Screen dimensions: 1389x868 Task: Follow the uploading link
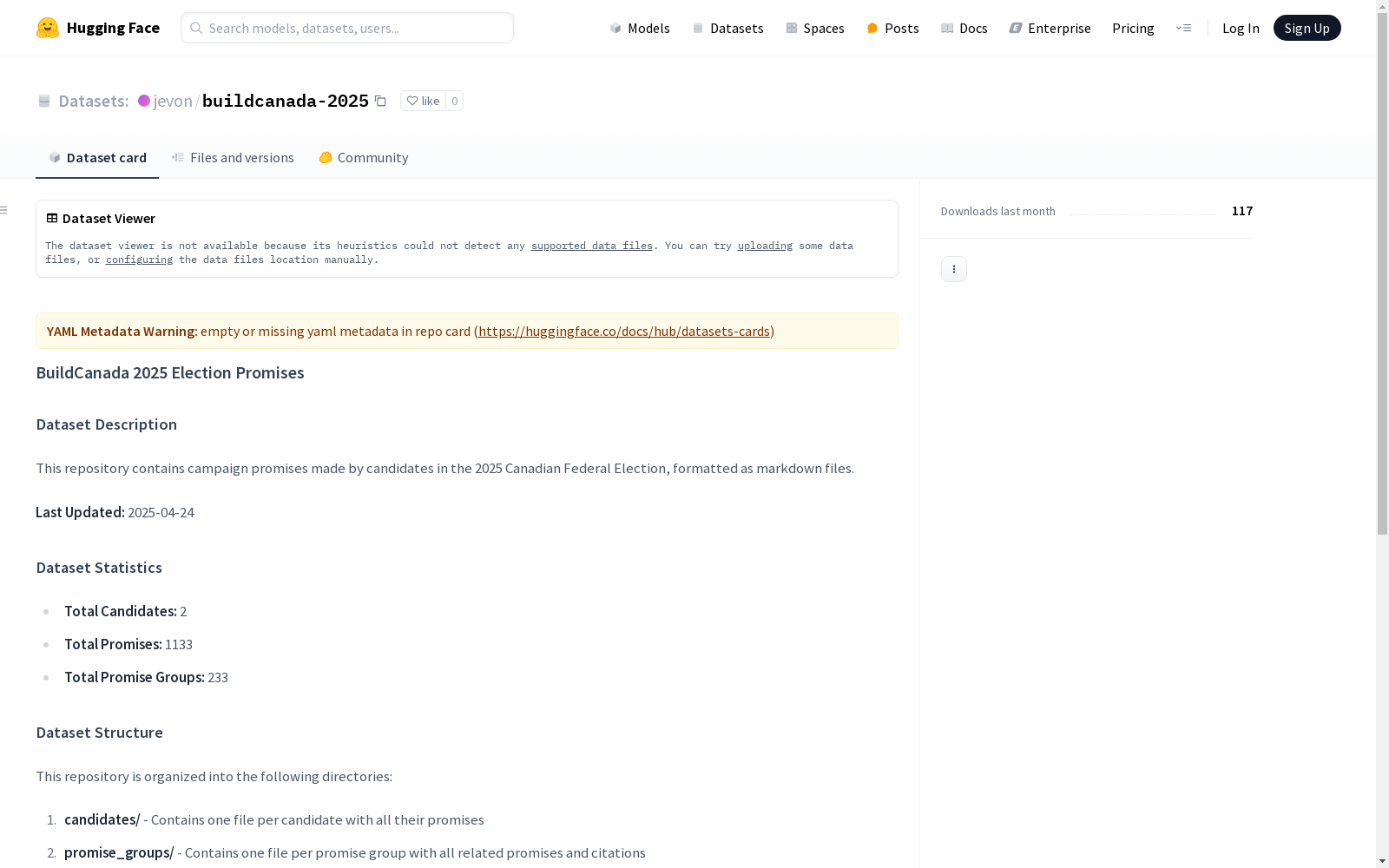click(x=765, y=246)
